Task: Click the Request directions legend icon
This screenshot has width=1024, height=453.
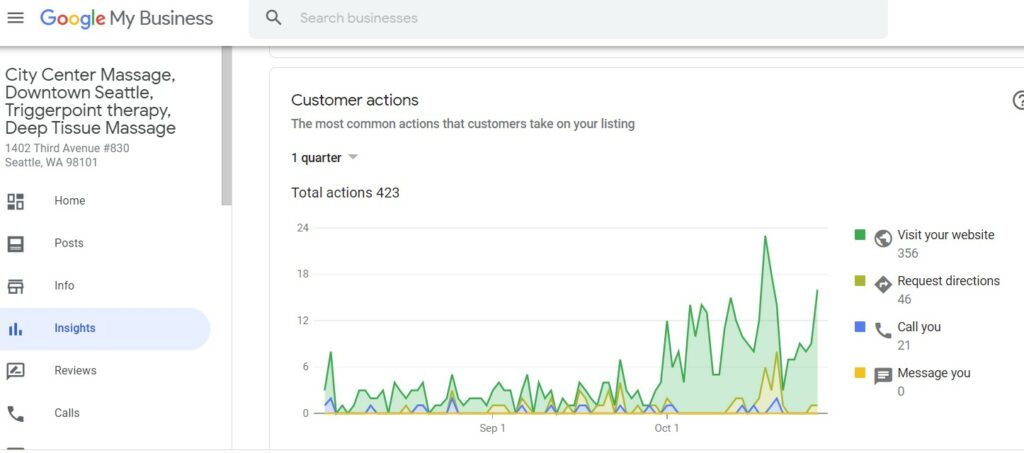Action: [882, 284]
